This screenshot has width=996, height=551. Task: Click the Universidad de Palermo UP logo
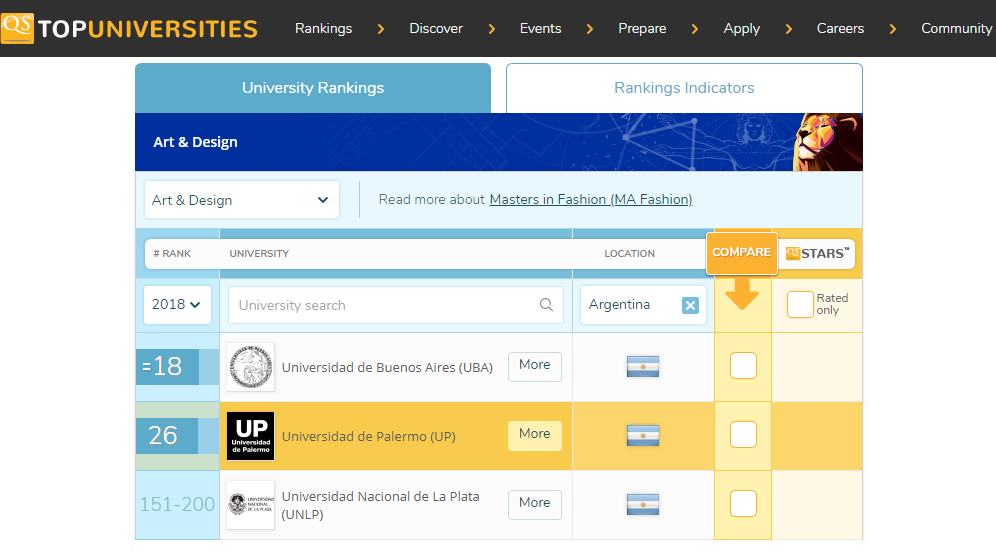pyautogui.click(x=251, y=436)
